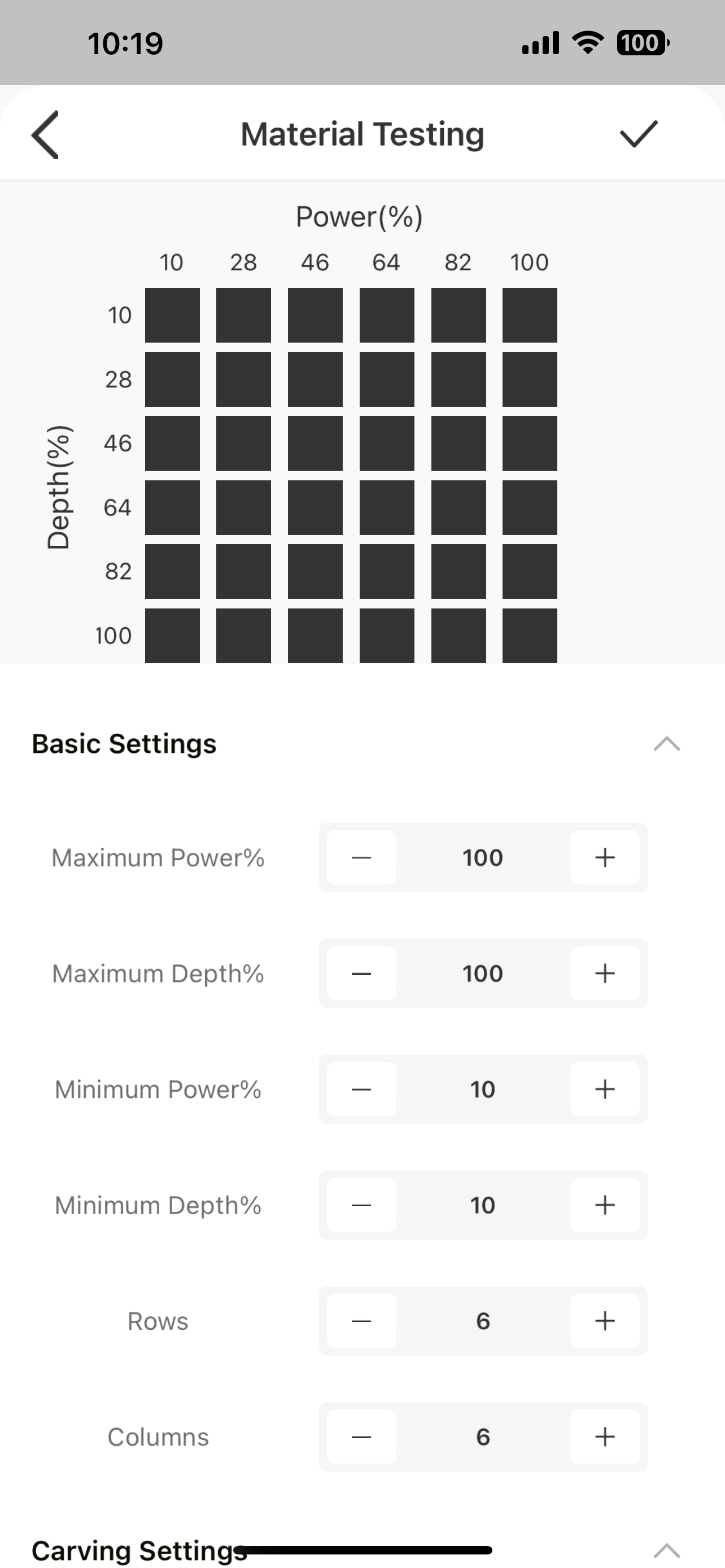Tap the Maximum Power% value field
The height and width of the screenshot is (1568, 725).
pyautogui.click(x=483, y=857)
